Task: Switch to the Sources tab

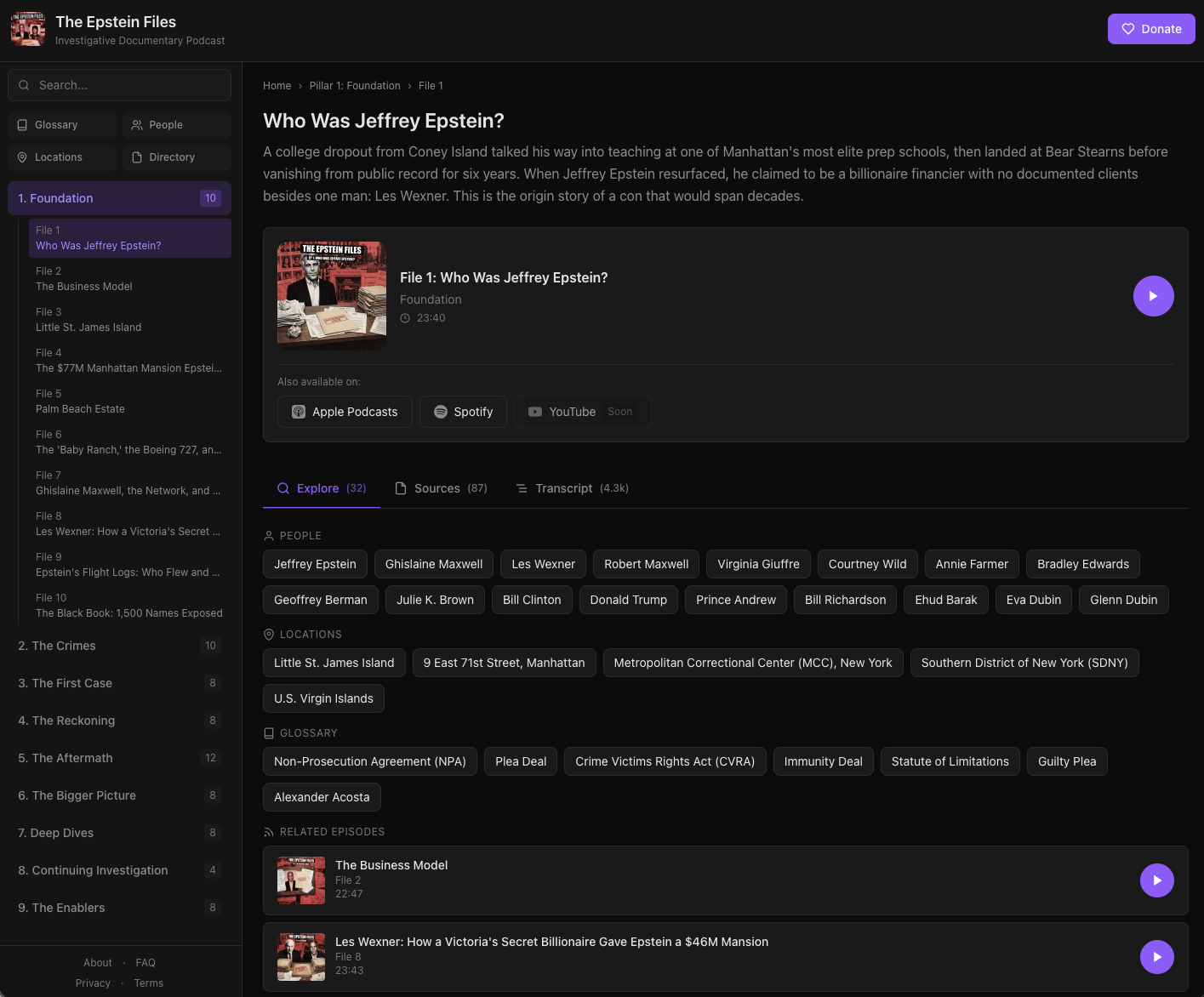Action: 441,488
